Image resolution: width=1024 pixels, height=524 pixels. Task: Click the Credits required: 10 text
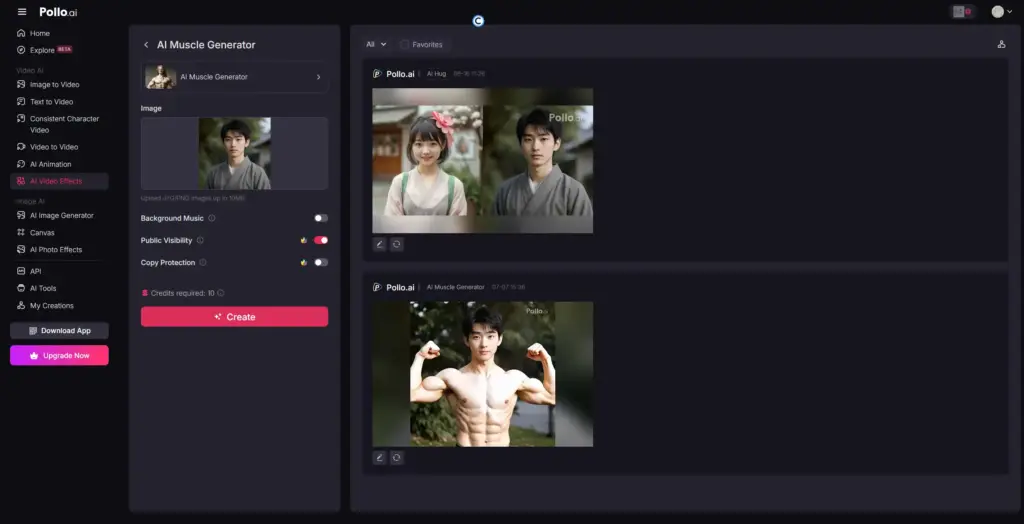(183, 293)
